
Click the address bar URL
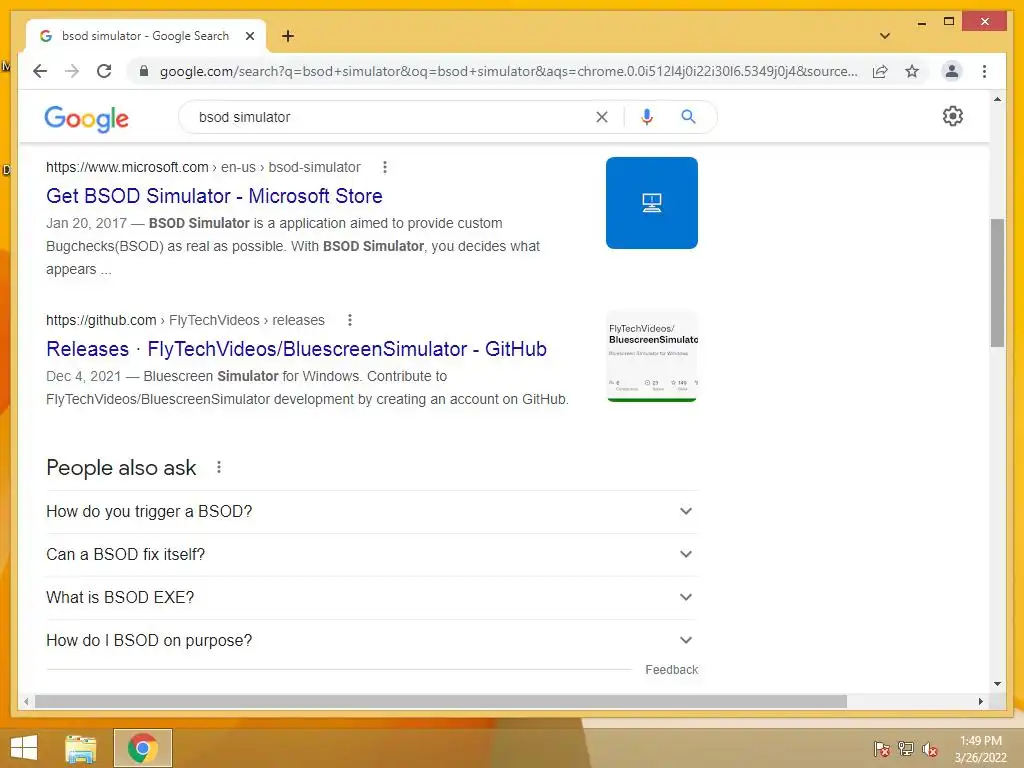point(508,71)
